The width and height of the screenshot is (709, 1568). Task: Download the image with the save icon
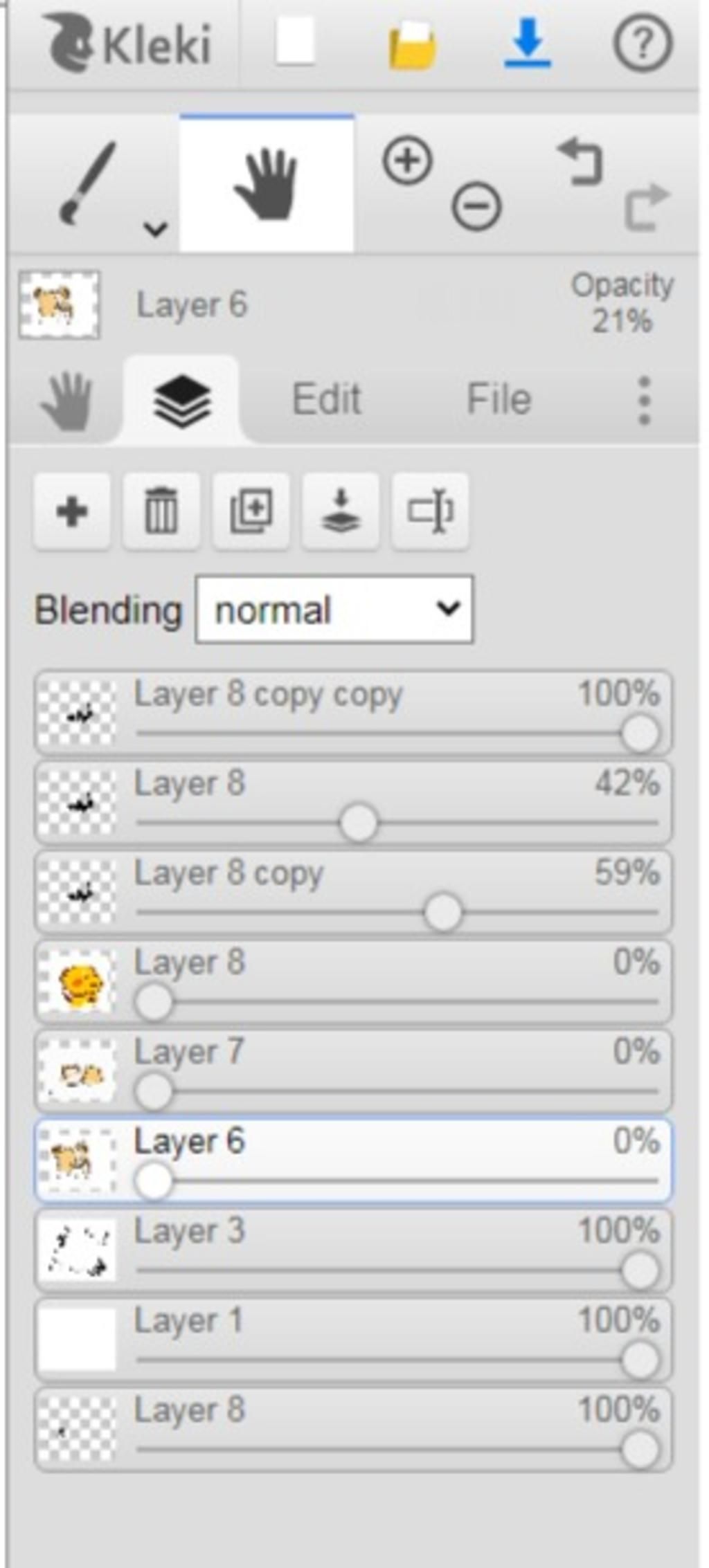point(528,43)
